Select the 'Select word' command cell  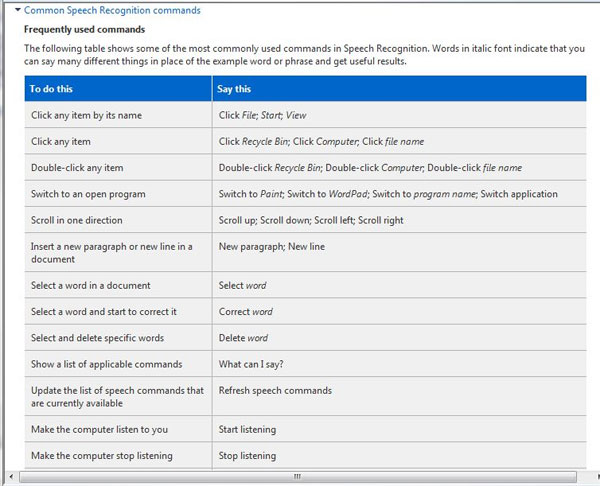point(399,285)
